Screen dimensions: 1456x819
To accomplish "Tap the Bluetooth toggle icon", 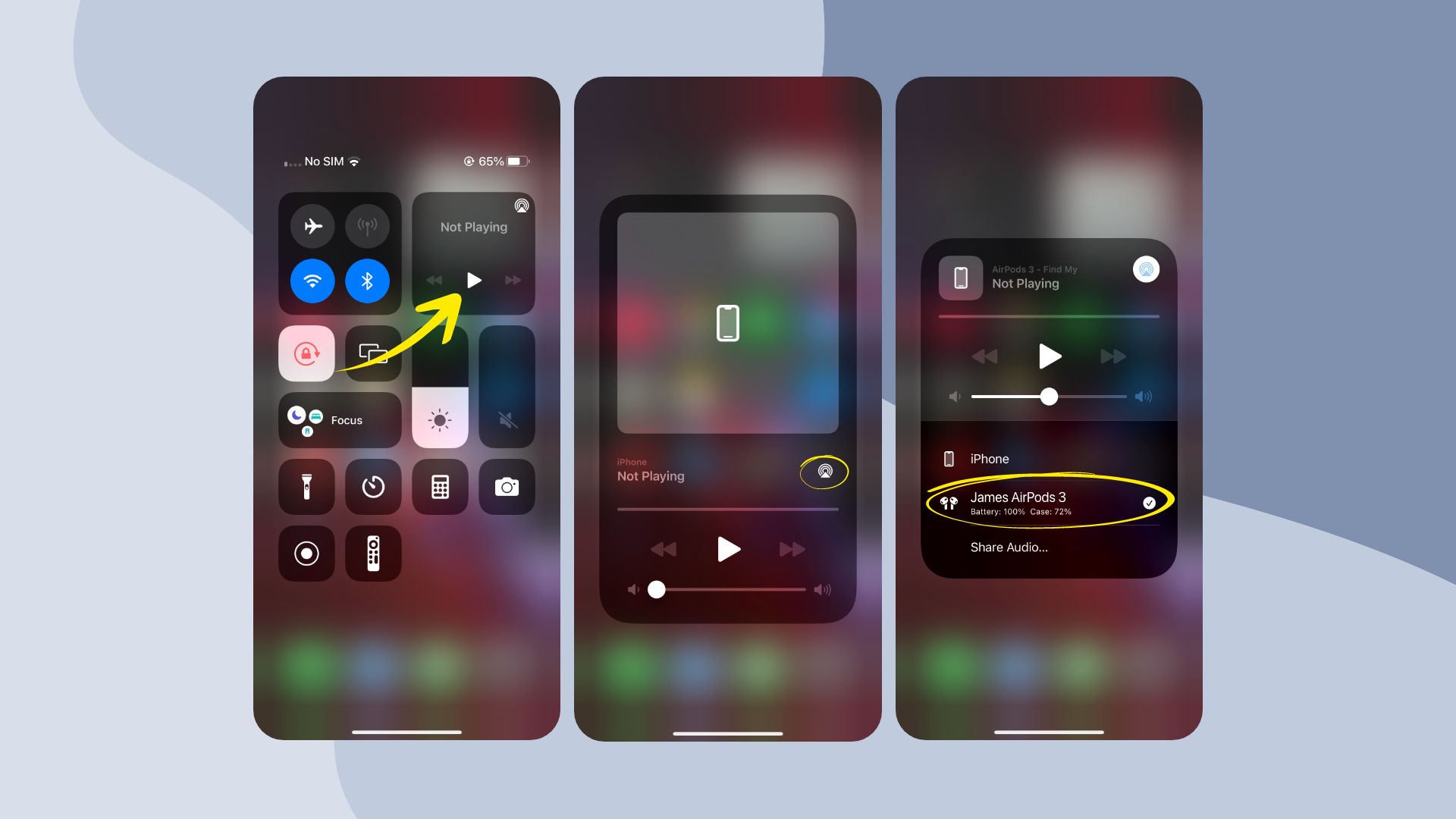I will [x=366, y=278].
